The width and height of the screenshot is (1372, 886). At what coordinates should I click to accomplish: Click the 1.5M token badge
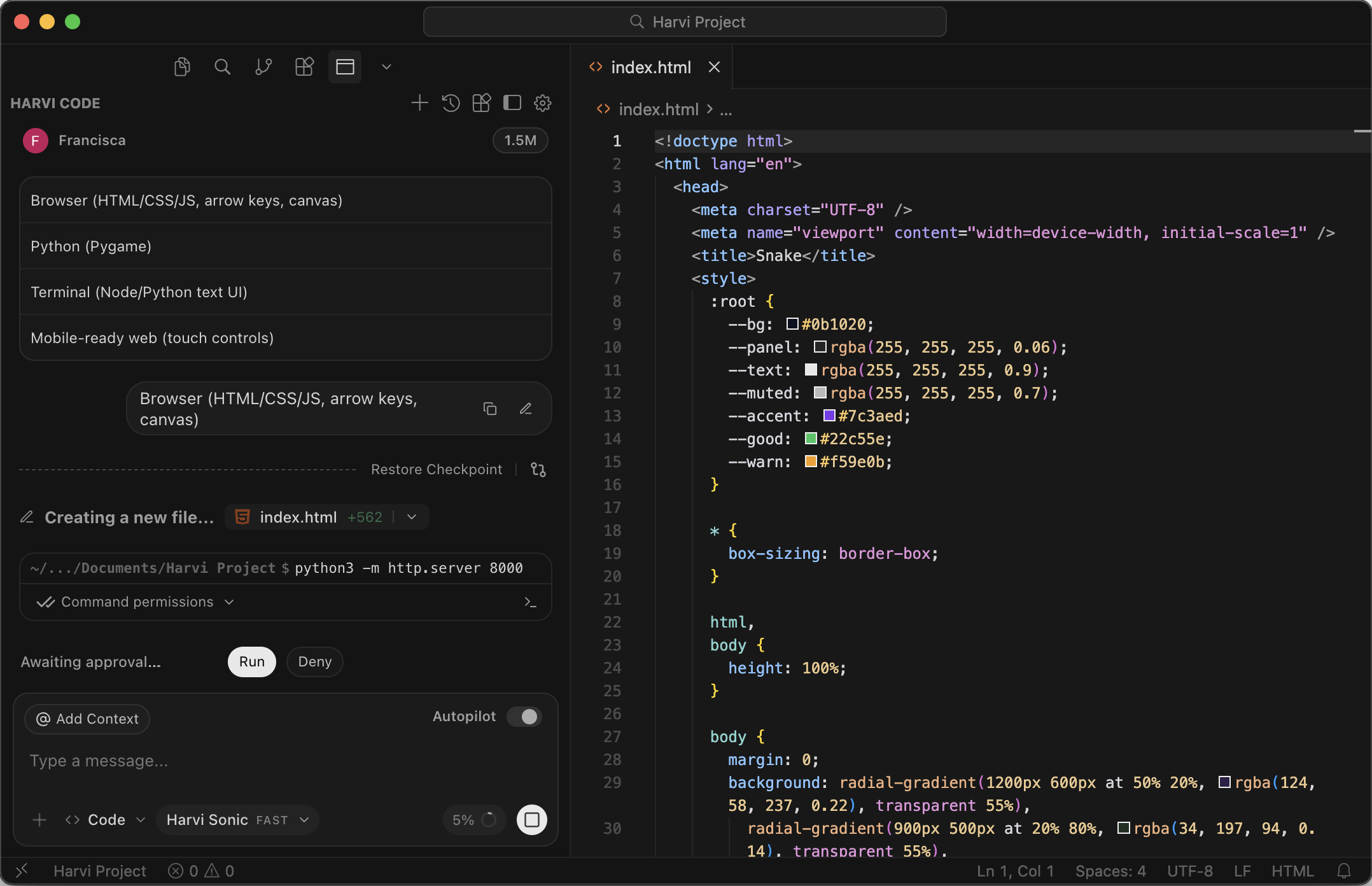(521, 141)
